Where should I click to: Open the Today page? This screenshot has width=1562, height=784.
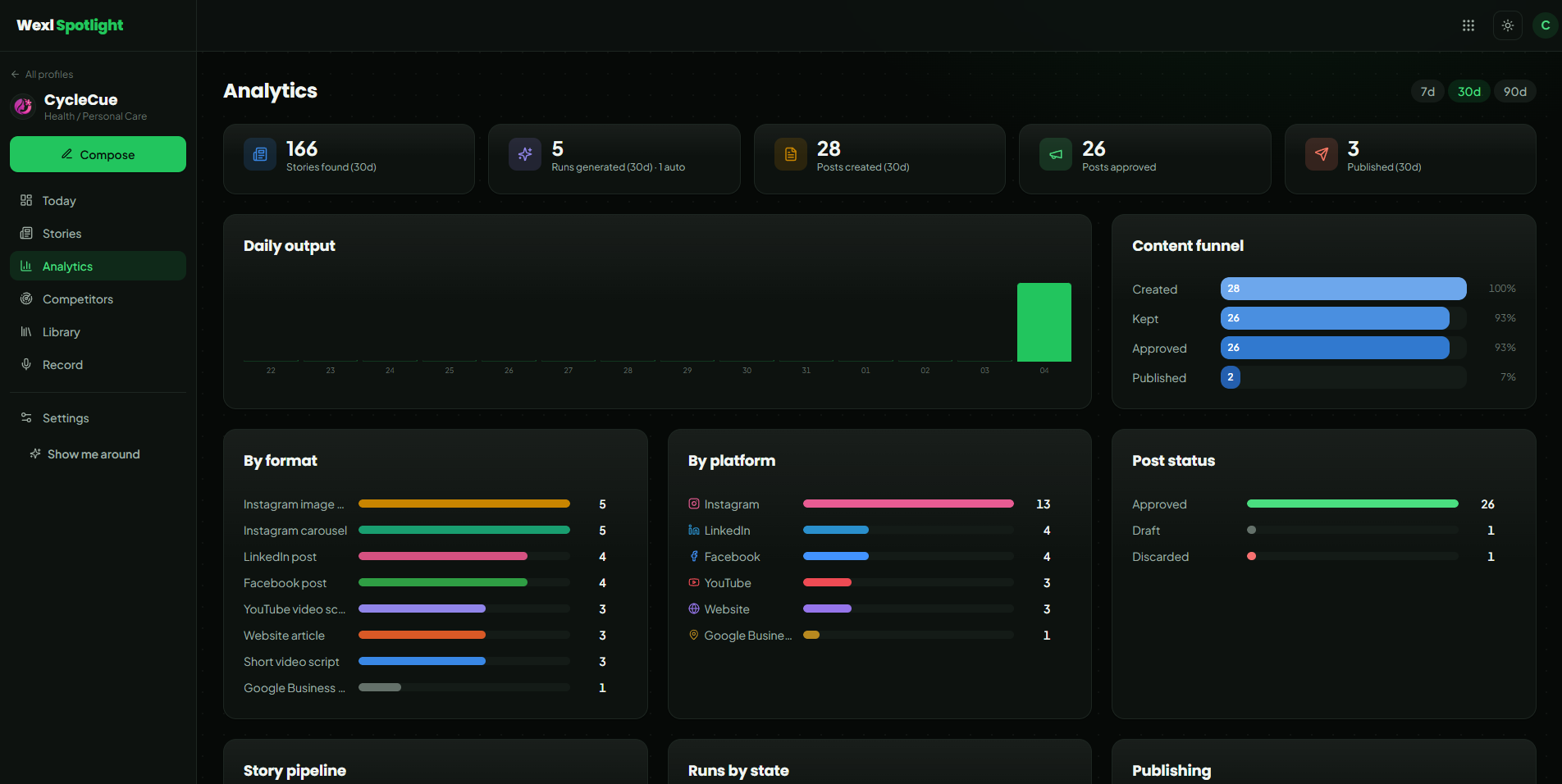coord(98,200)
